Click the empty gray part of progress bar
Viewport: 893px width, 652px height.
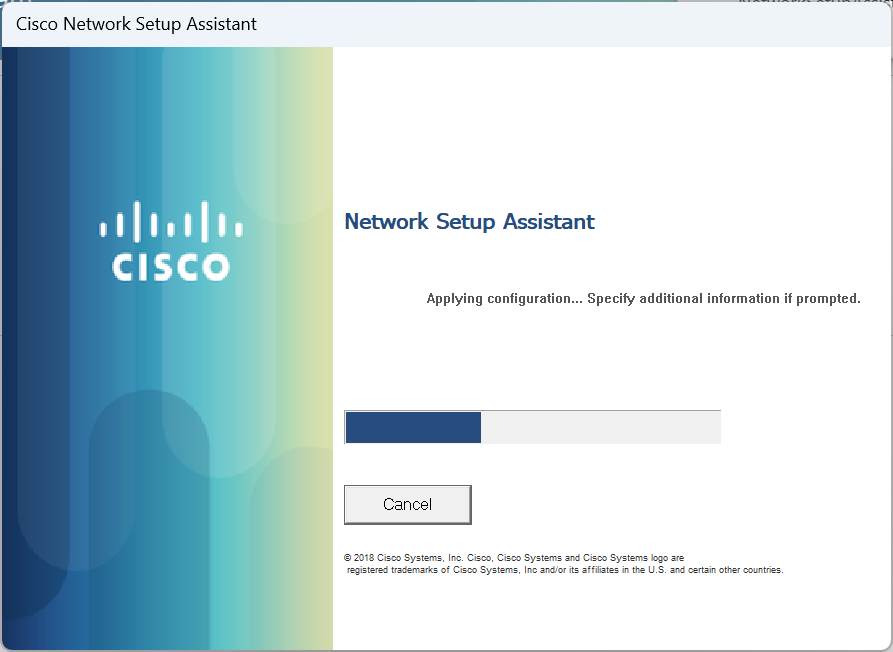click(601, 427)
